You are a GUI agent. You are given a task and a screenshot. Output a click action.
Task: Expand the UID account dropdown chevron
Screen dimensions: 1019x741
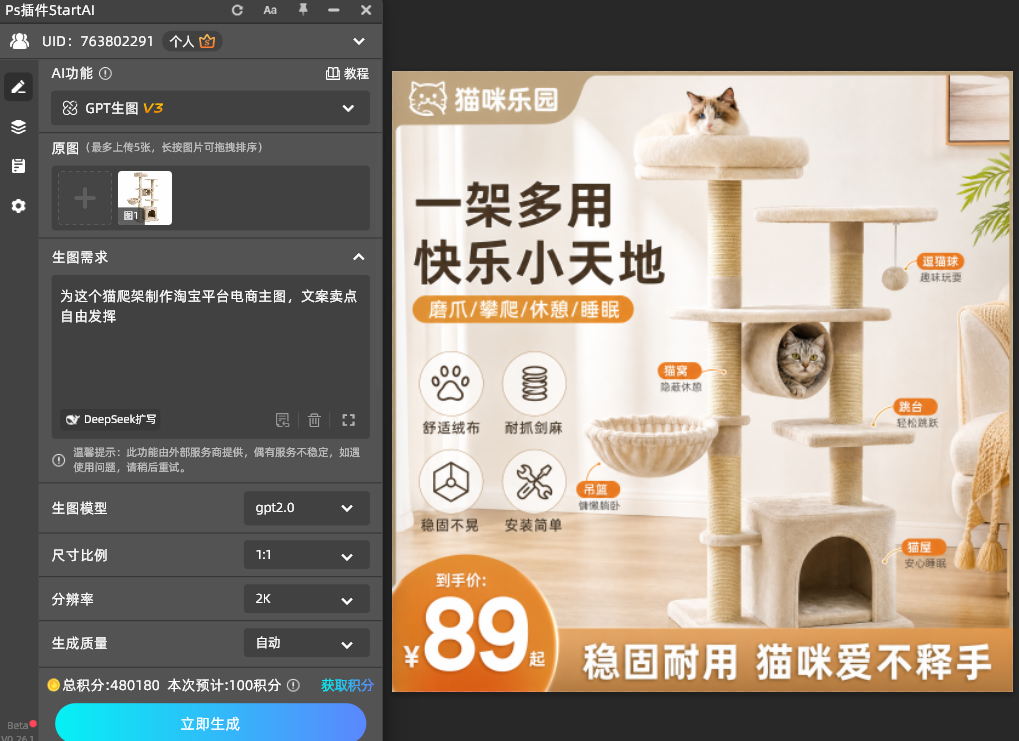(x=359, y=41)
